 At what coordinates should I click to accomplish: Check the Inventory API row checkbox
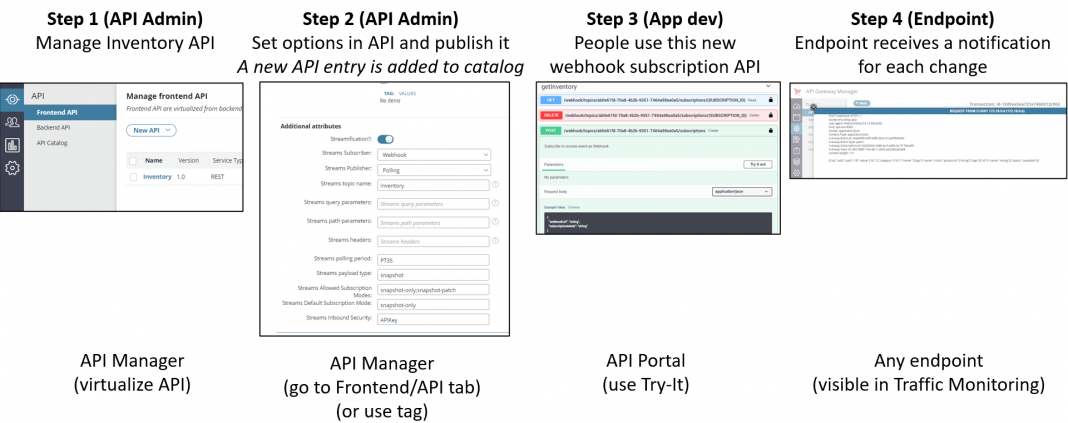click(x=133, y=177)
